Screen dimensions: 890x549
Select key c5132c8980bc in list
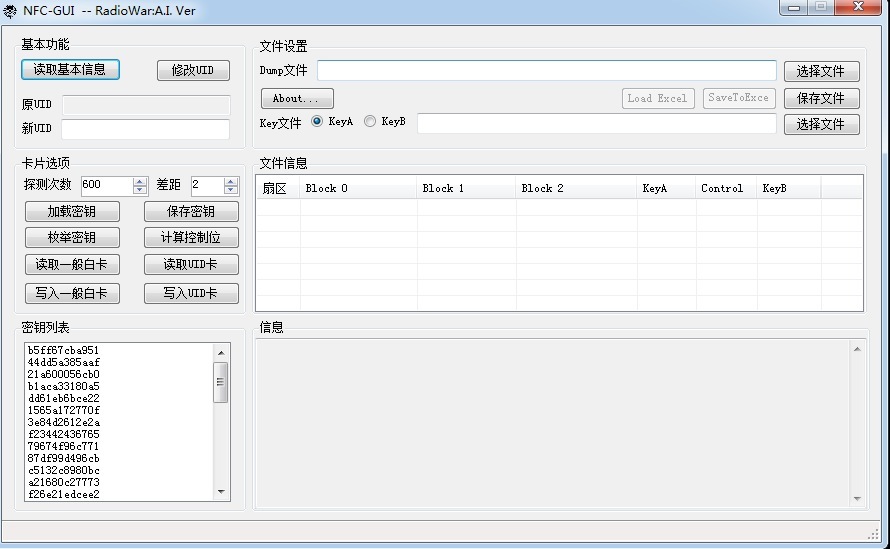(63, 470)
